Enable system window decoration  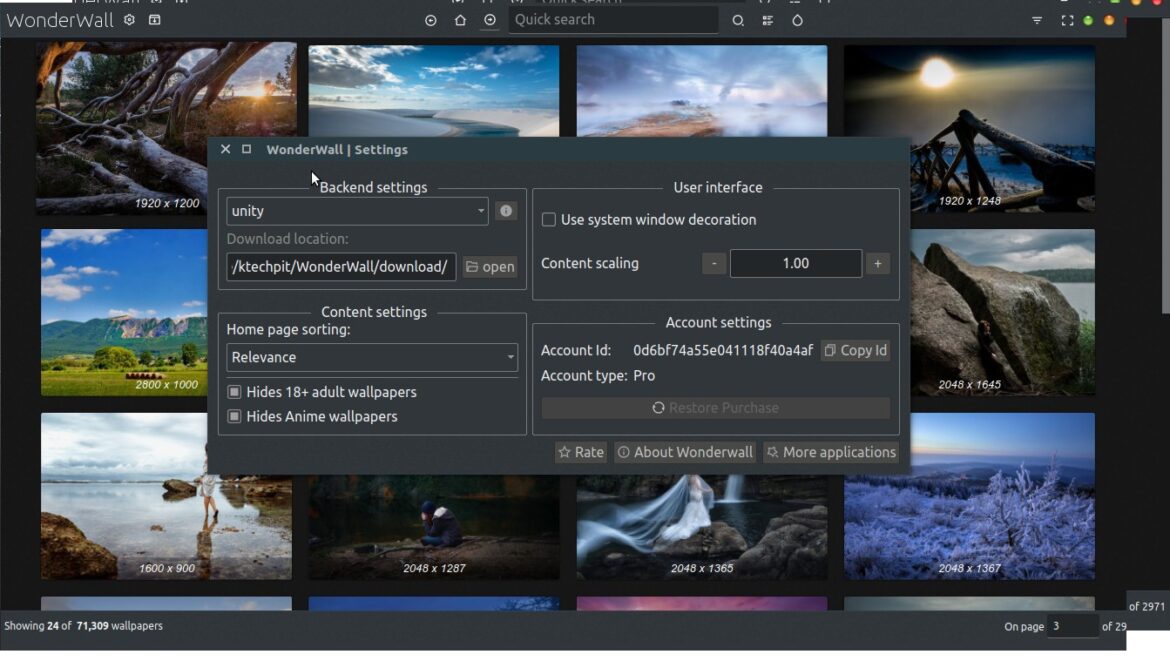pos(548,219)
